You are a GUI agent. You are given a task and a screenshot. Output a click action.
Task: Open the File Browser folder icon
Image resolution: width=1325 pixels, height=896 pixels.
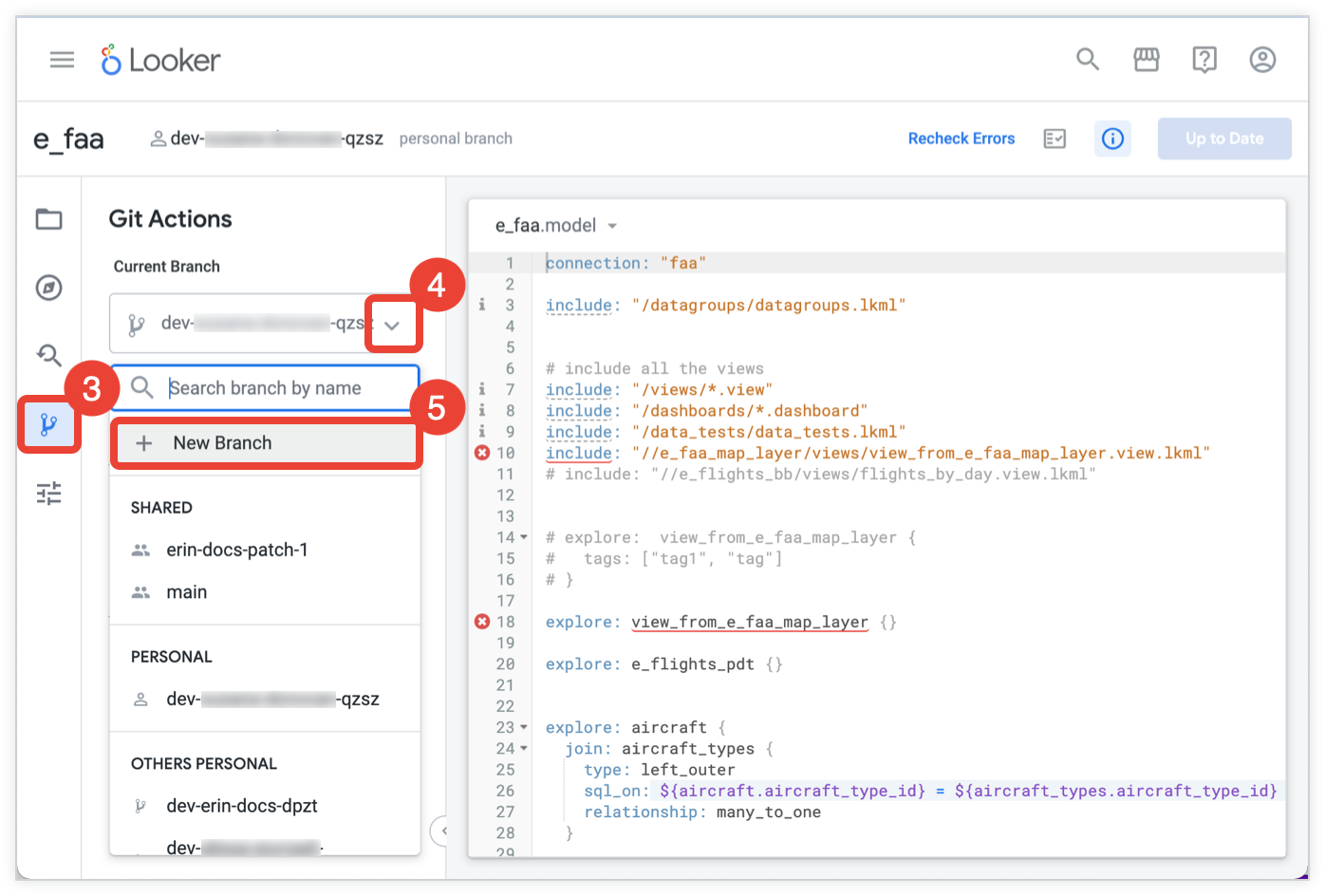[x=48, y=219]
